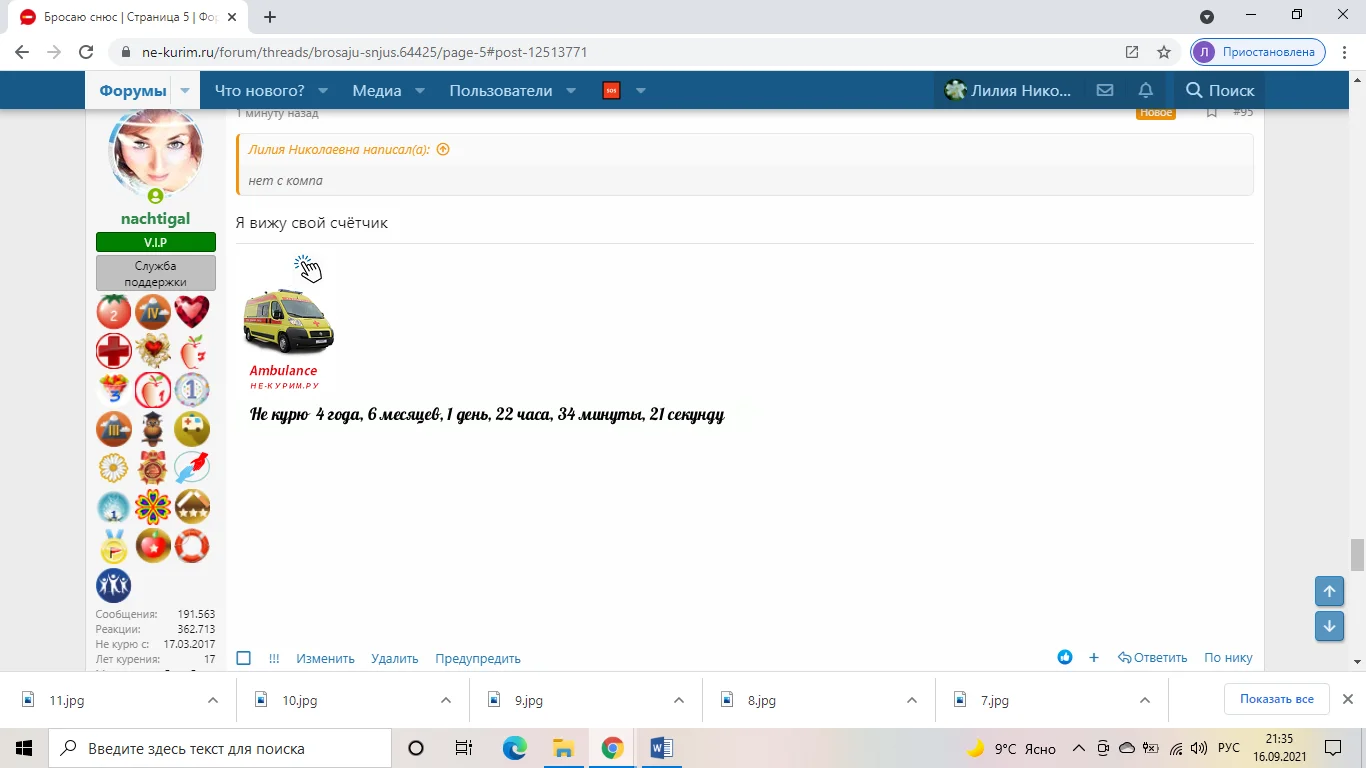Select the Бросаю снюс browser tab

(128, 17)
